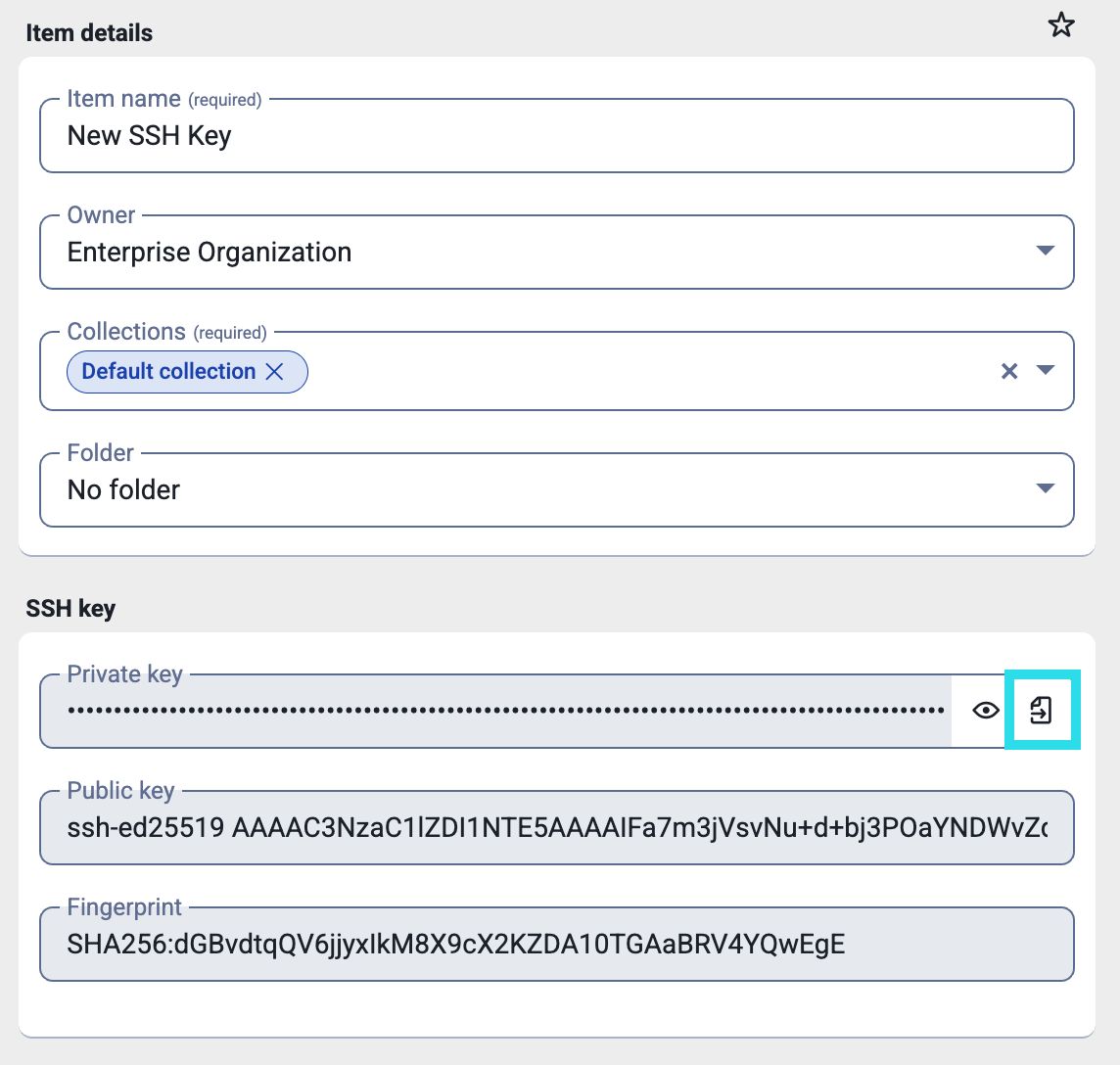Image resolution: width=1120 pixels, height=1065 pixels.
Task: Clear all selected collections
Action: click(1009, 371)
